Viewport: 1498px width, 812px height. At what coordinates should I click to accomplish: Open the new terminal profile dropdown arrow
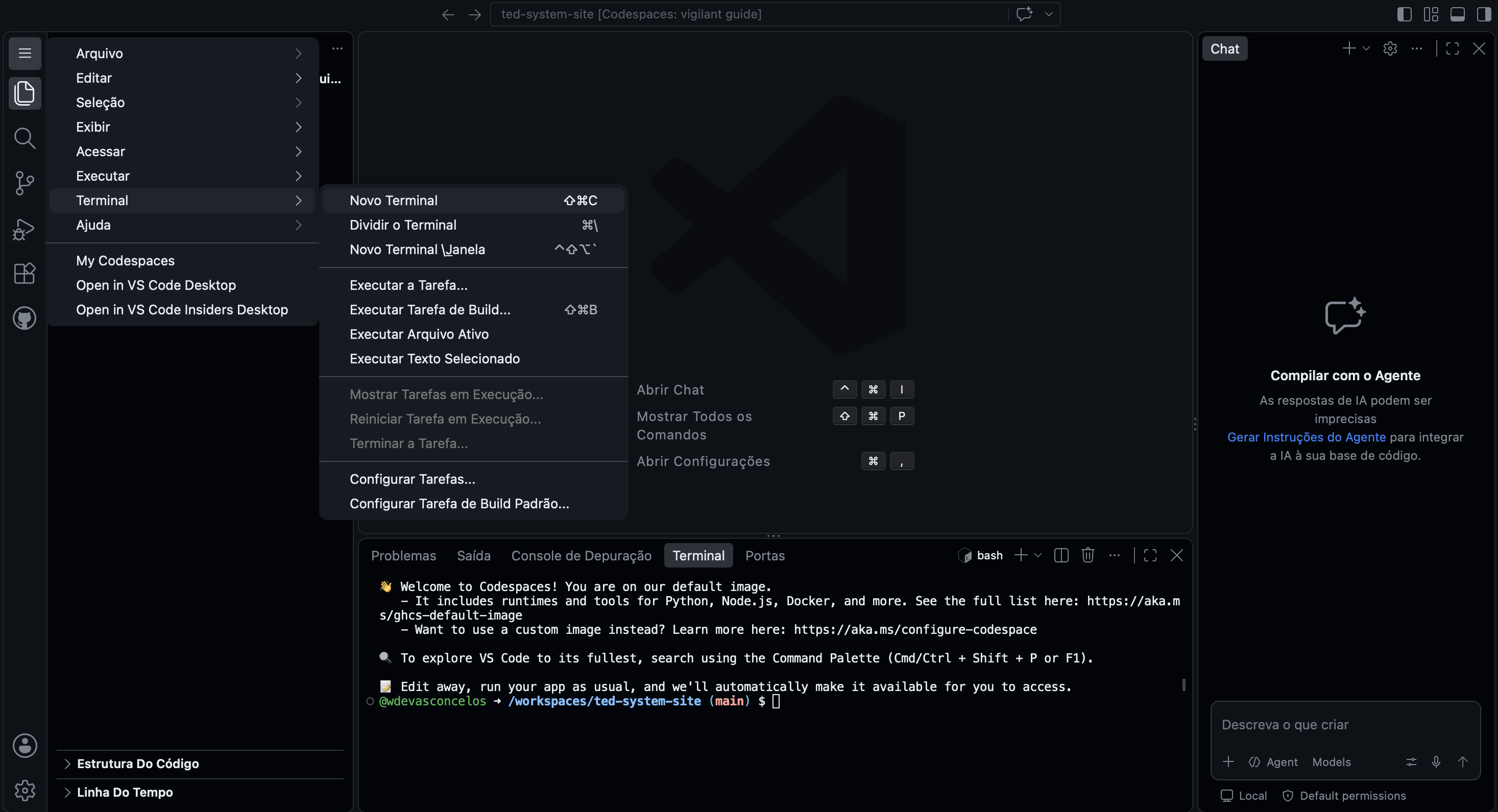tap(1038, 556)
